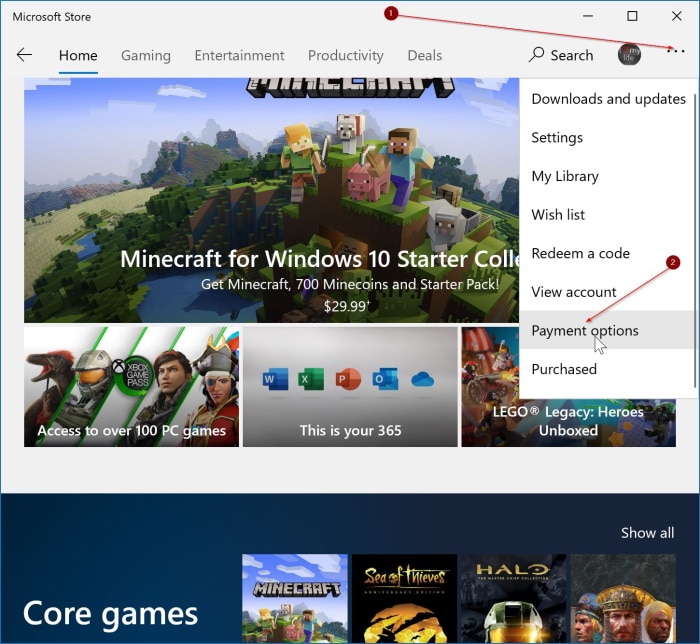
Task: Maximize the Microsoft Store window
Action: [x=632, y=16]
